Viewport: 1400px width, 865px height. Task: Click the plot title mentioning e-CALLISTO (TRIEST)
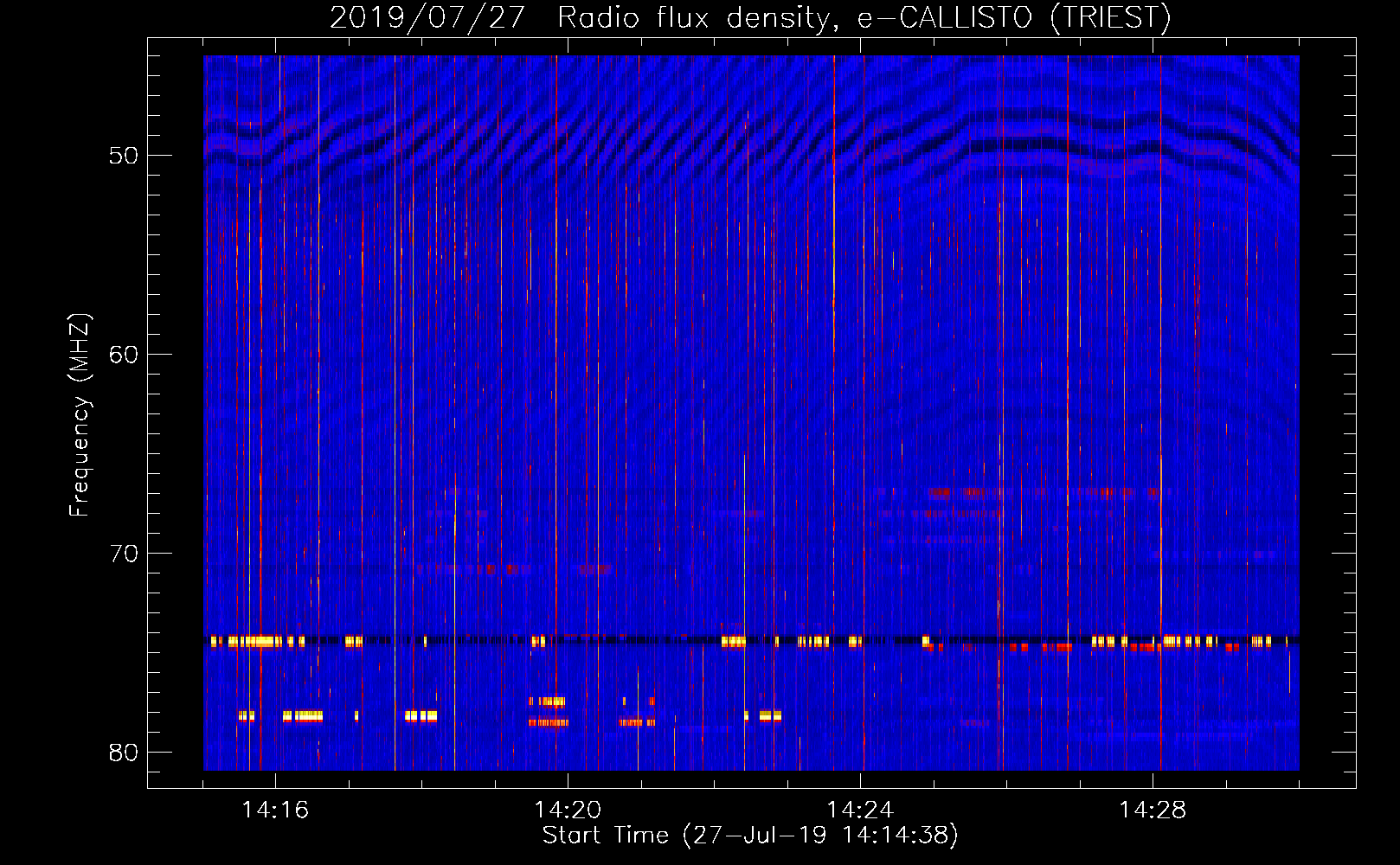pos(750,17)
